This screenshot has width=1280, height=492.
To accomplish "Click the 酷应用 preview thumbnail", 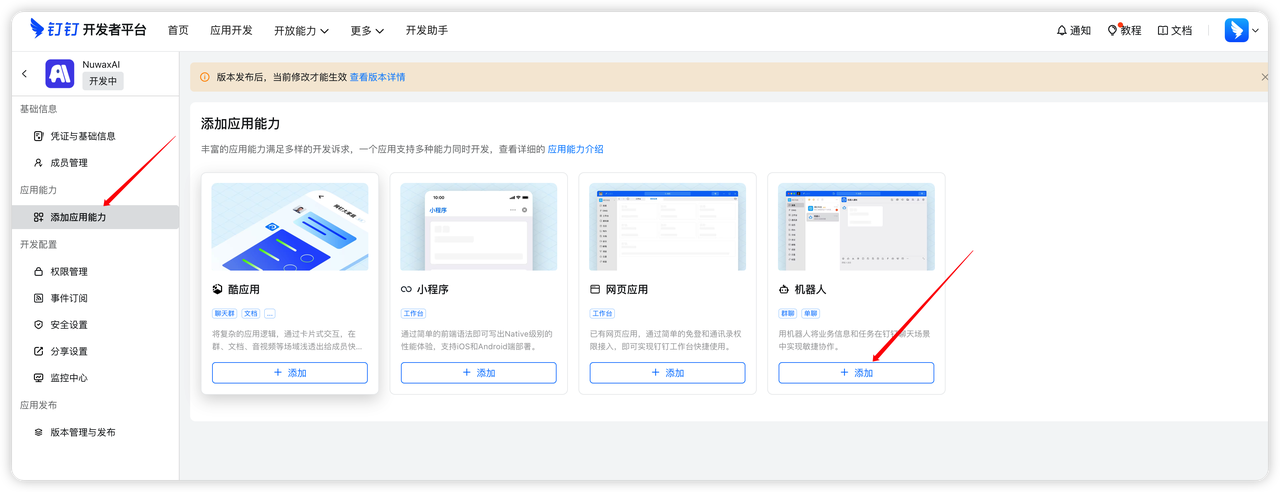I will tap(290, 227).
